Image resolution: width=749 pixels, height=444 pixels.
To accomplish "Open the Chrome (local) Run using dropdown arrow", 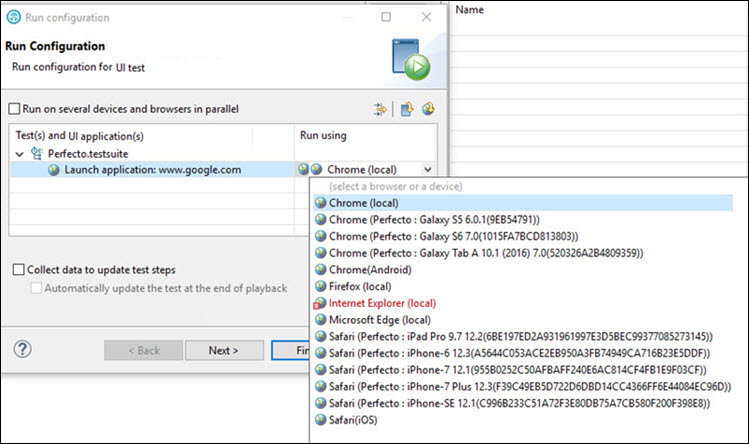I will pos(428,170).
